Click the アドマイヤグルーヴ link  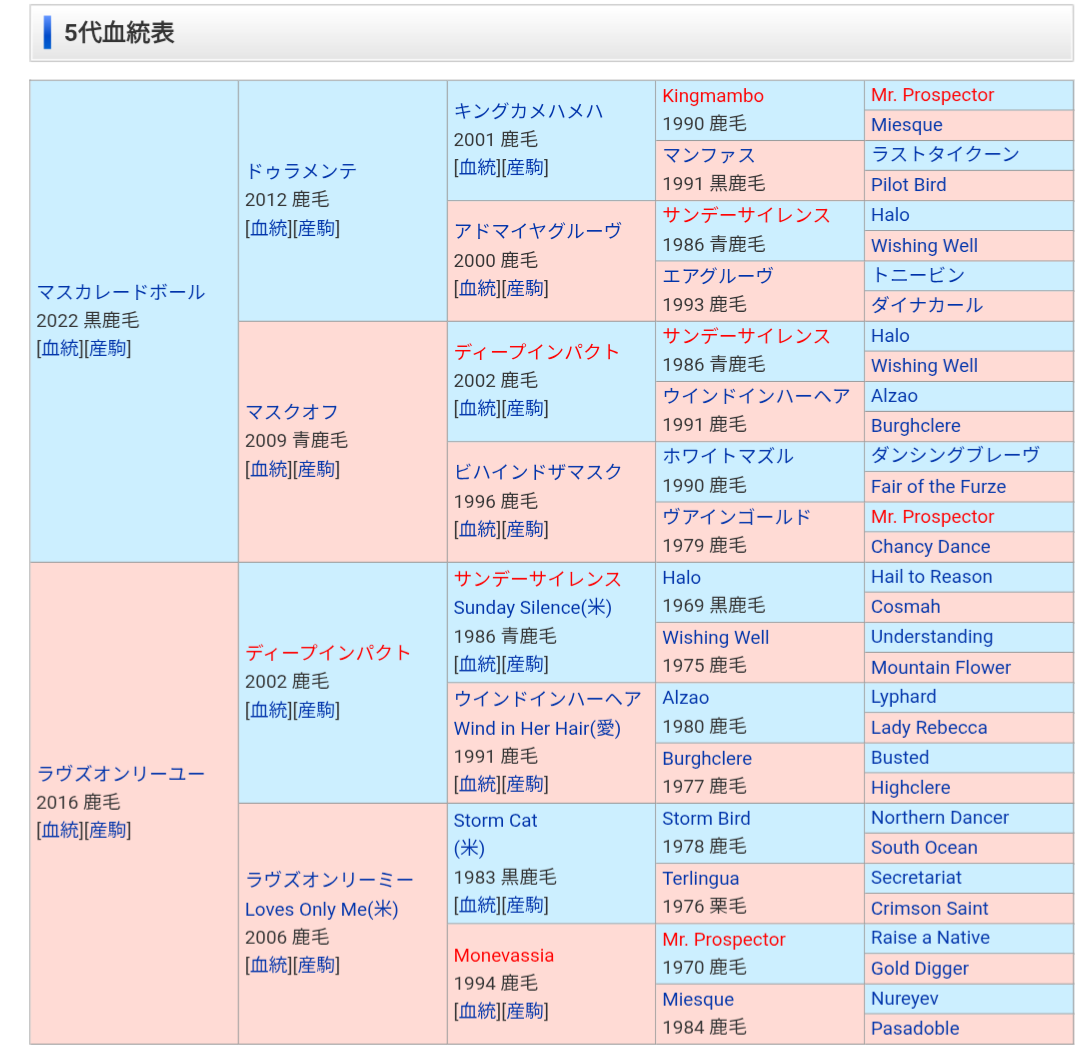point(538,231)
